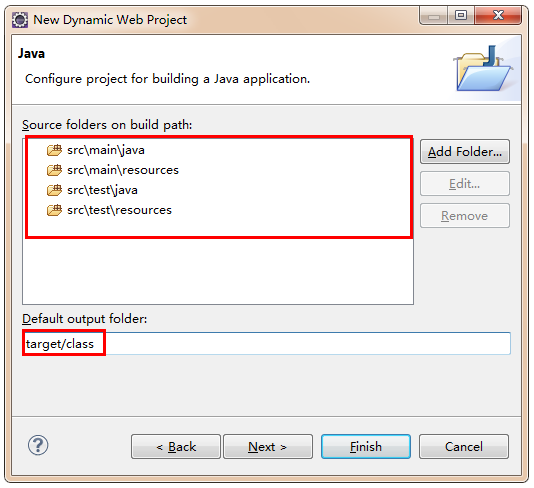Viewport: 534px width, 488px height.
Task: Proceed with the Next > button
Action: pyautogui.click(x=268, y=446)
